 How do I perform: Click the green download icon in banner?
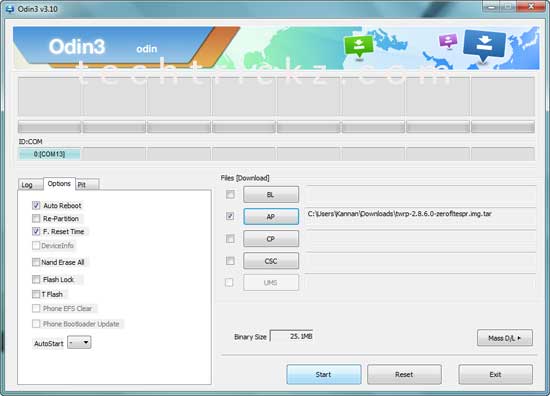pyautogui.click(x=359, y=46)
